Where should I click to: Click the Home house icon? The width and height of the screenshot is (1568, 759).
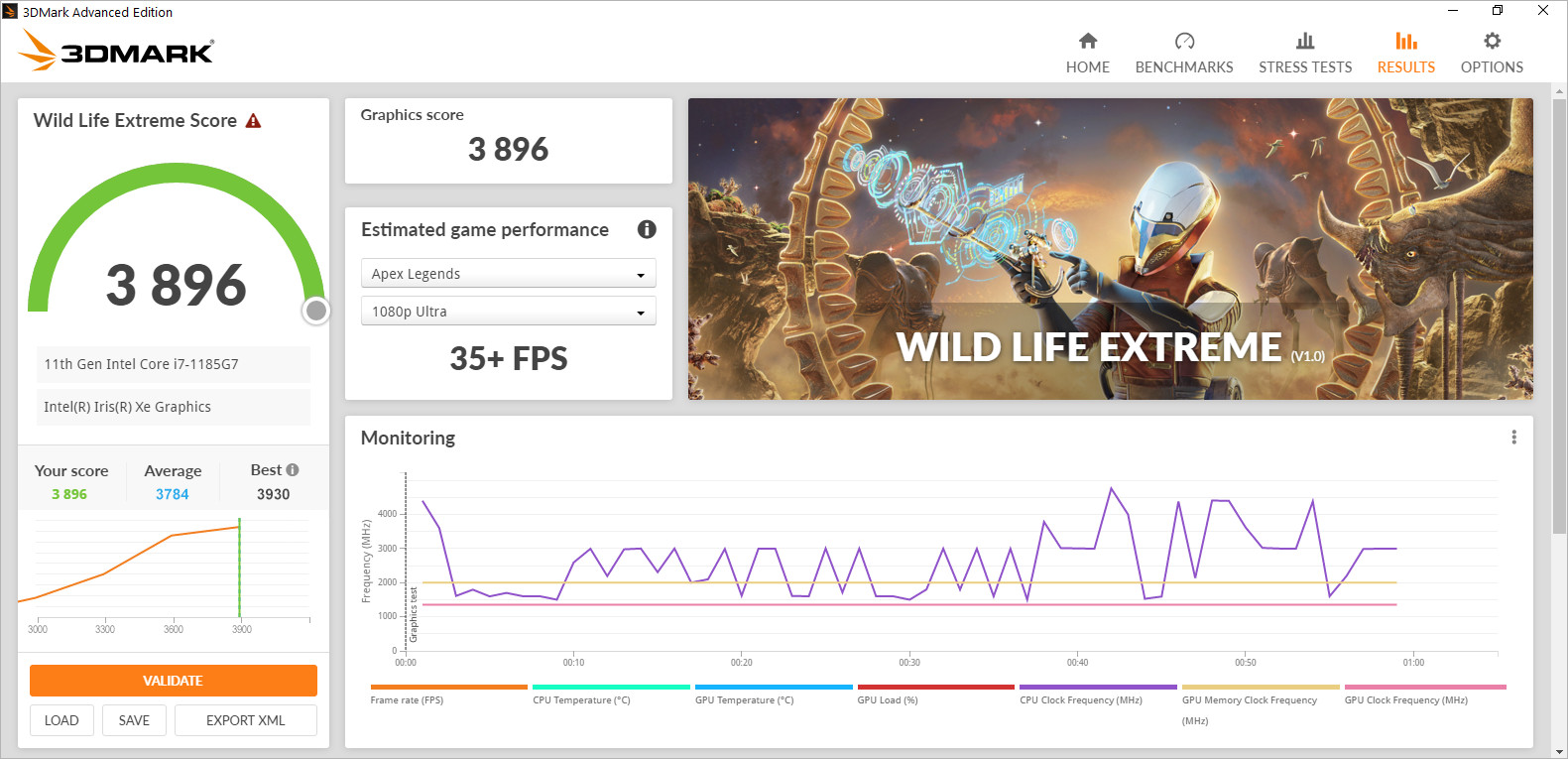(x=1088, y=41)
